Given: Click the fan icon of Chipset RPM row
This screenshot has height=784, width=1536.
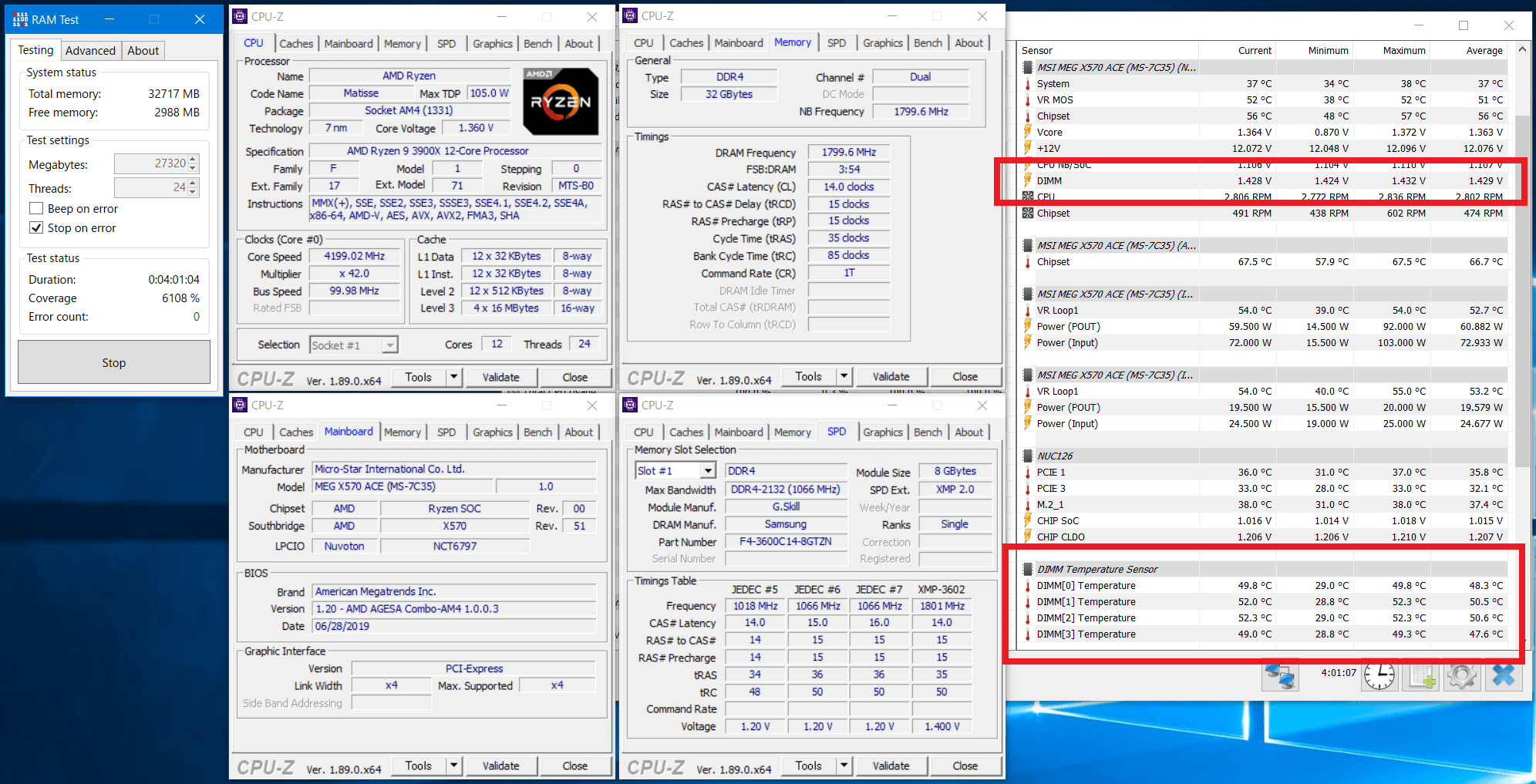Looking at the screenshot, I should pos(1027,213).
